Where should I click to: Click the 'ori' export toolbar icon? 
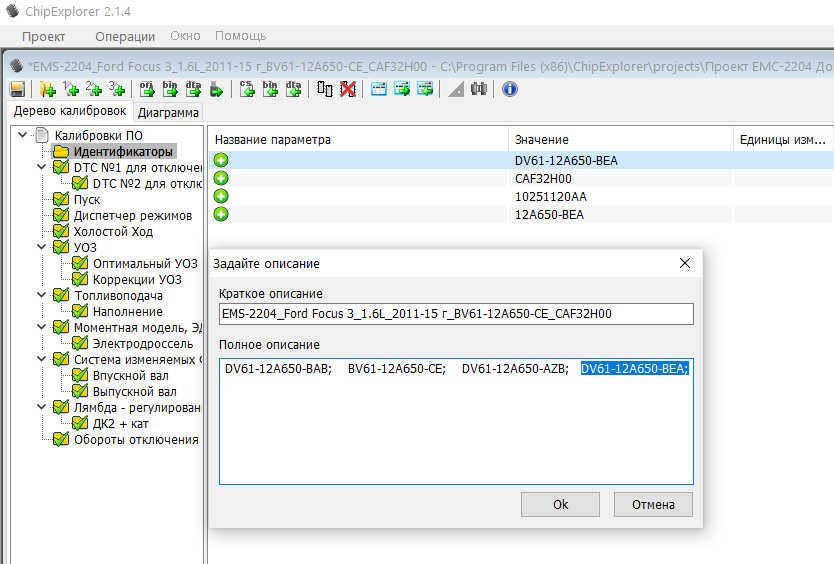coord(147,89)
